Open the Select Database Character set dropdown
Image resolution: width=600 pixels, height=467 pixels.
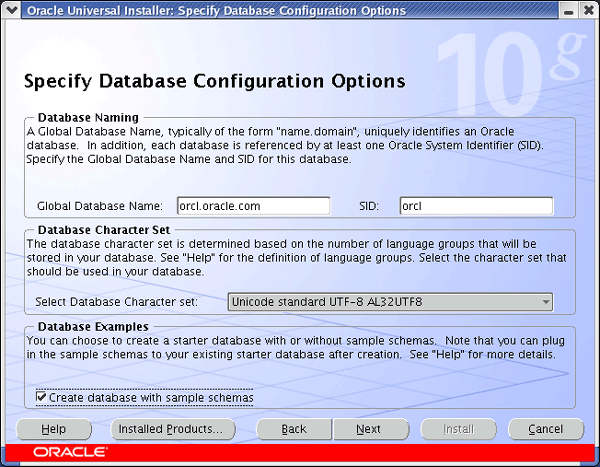pos(389,302)
